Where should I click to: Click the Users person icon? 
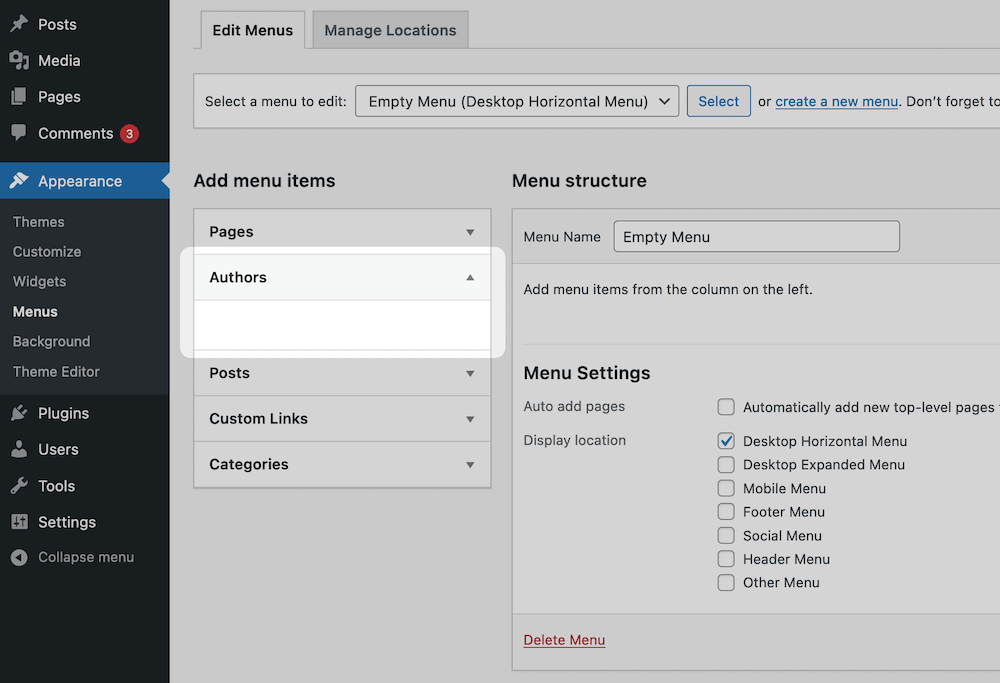point(19,449)
